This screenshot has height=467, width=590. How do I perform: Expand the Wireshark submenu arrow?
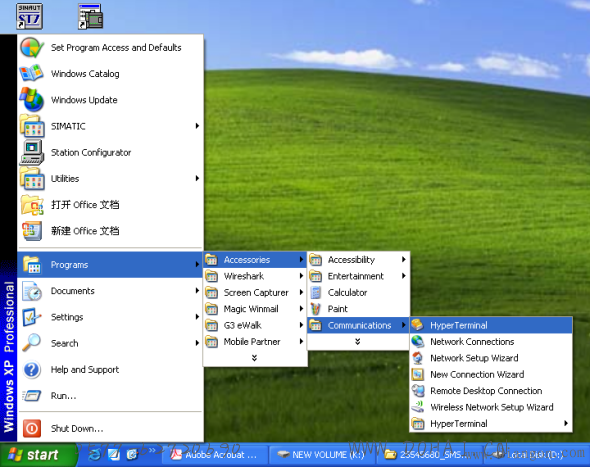(301, 276)
